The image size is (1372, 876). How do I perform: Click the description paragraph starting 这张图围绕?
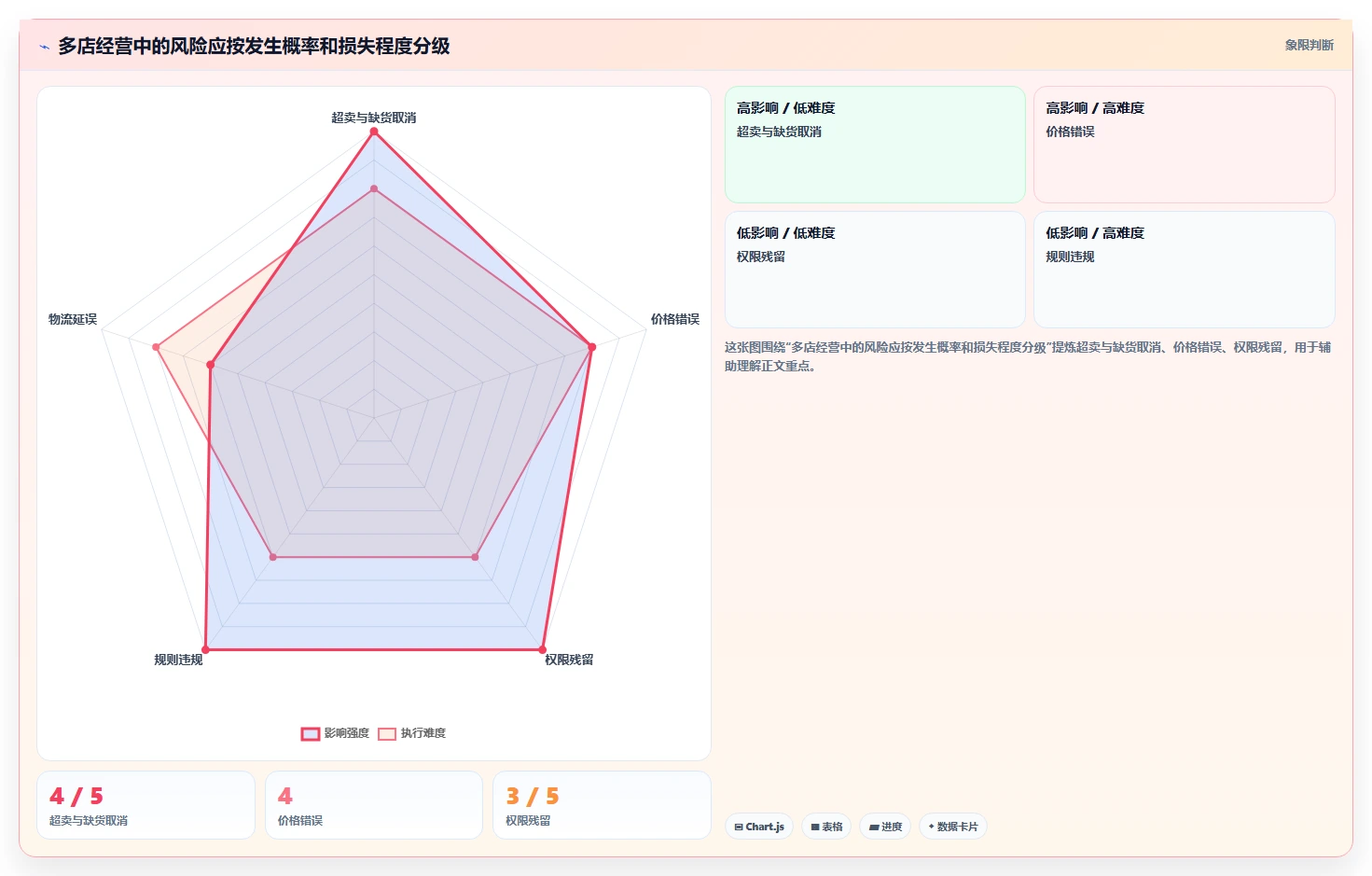tap(1028, 356)
